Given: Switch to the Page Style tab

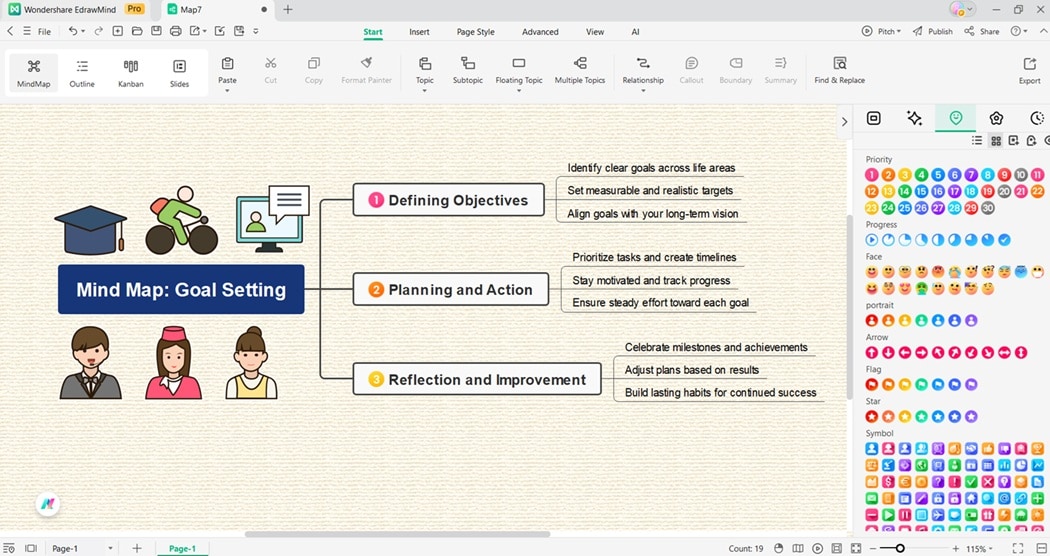Looking at the screenshot, I should click(x=475, y=31).
